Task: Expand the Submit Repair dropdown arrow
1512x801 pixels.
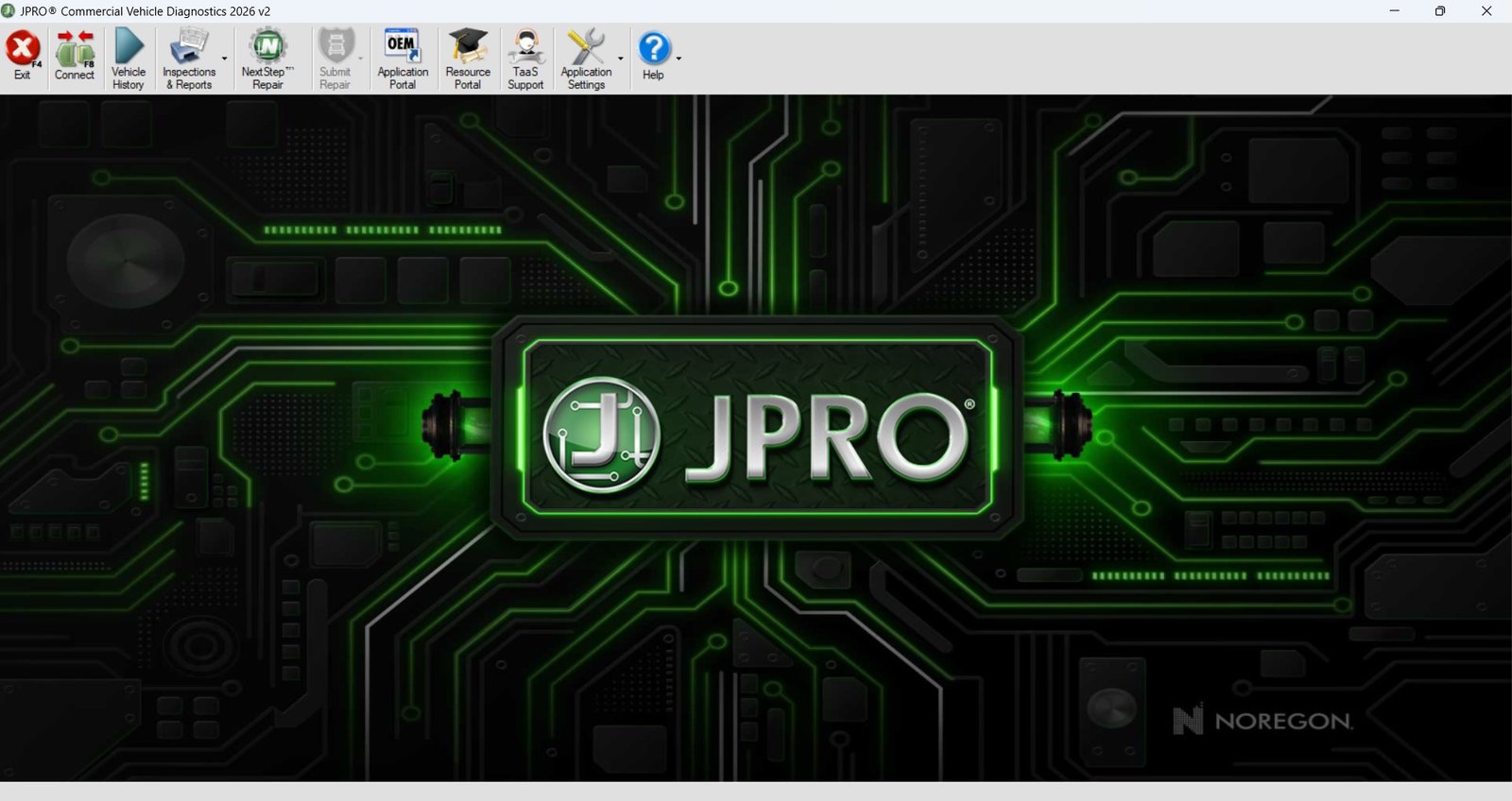Action: pyautogui.click(x=360, y=59)
